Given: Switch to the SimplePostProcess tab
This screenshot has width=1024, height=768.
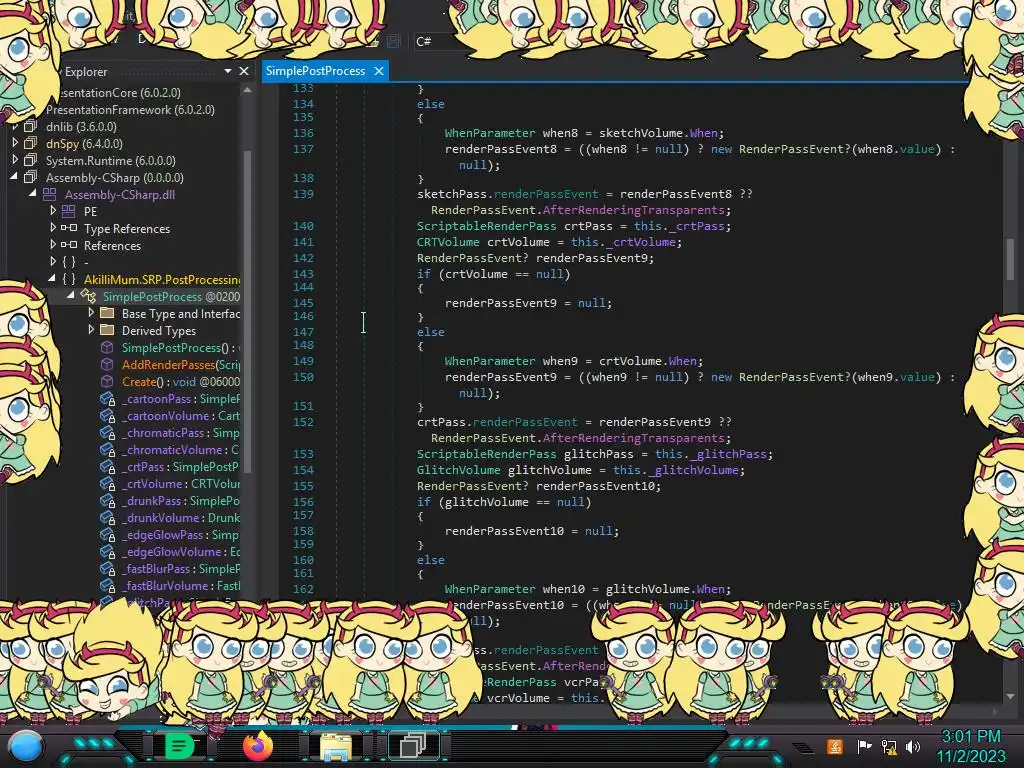Looking at the screenshot, I should 315,71.
